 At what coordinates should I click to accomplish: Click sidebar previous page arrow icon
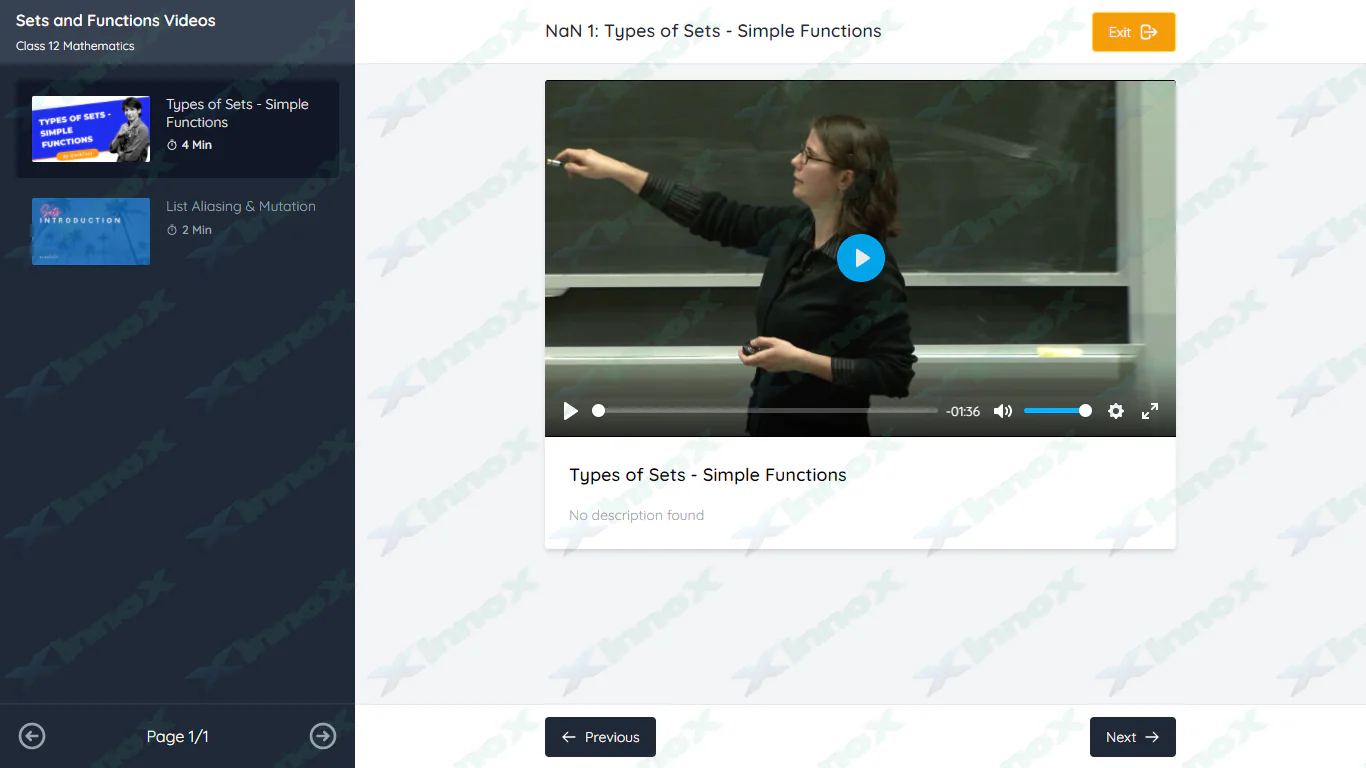pyautogui.click(x=32, y=736)
